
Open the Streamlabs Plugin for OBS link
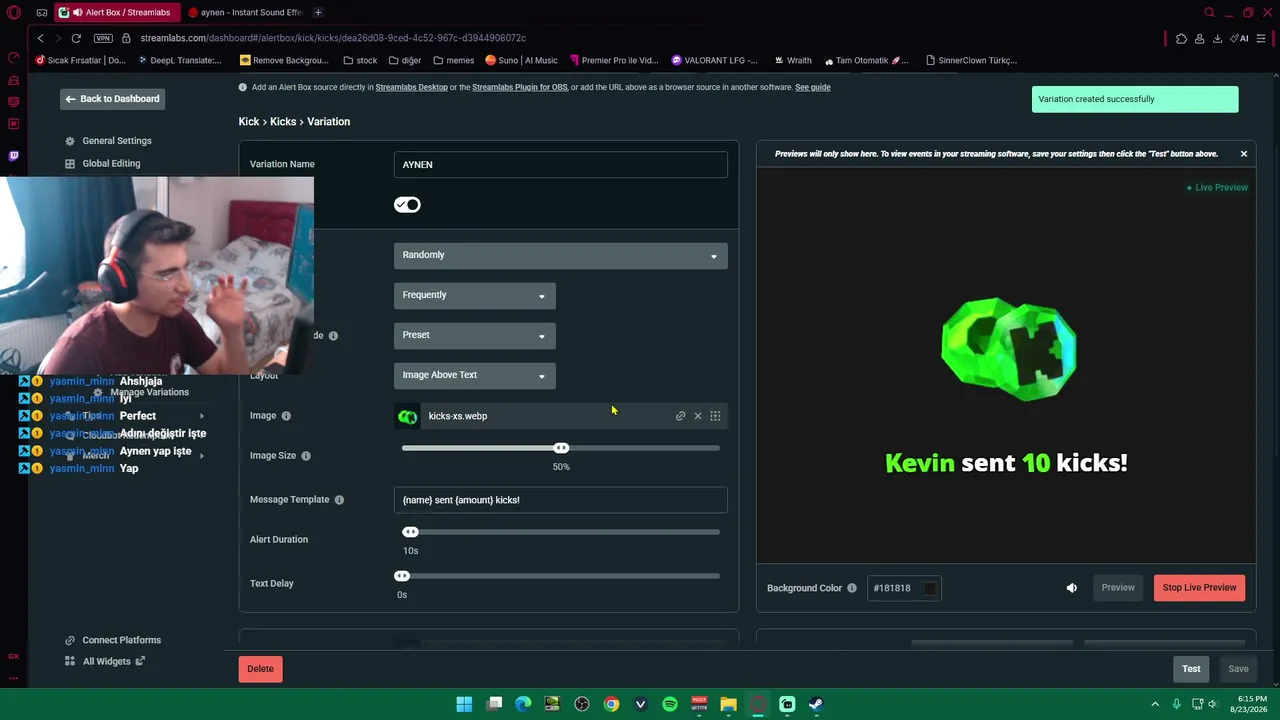(520, 87)
